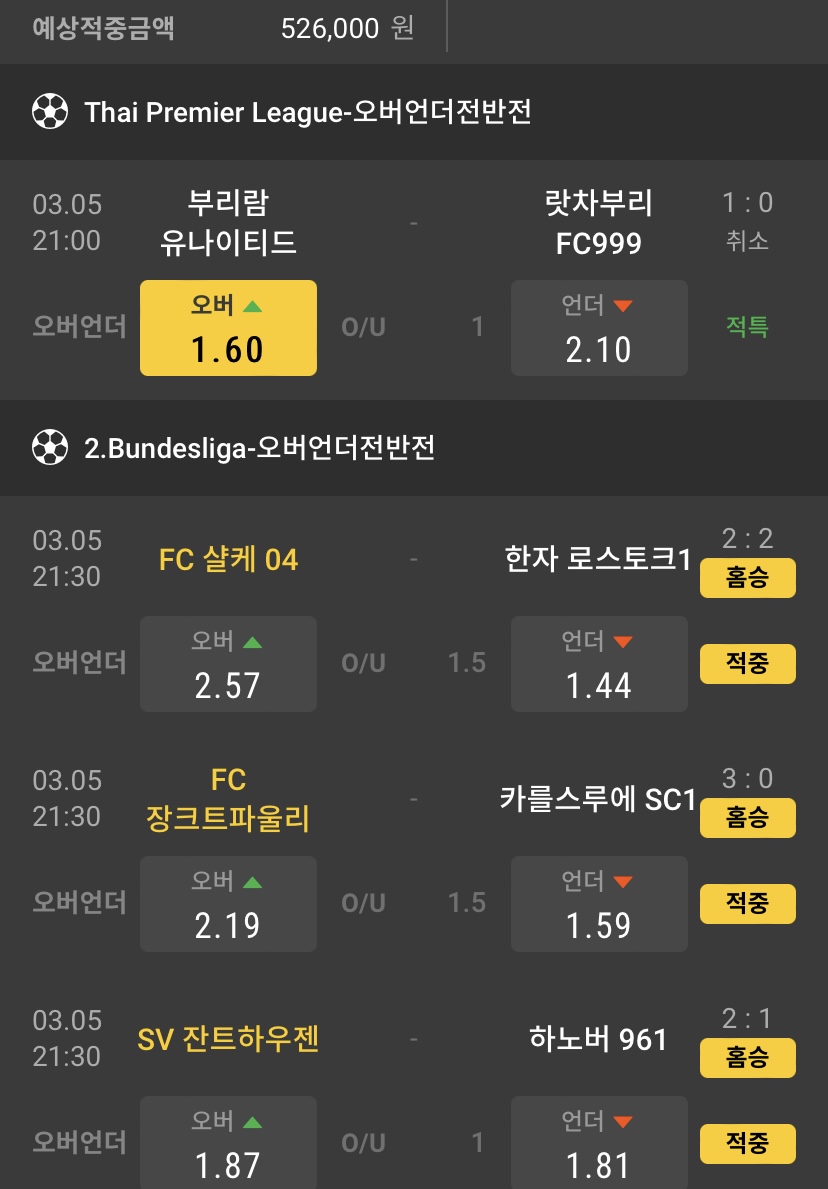The image size is (828, 1189).
Task: Select 언더 2.10 for 랏차부리 FC999 match
Action: [599, 328]
